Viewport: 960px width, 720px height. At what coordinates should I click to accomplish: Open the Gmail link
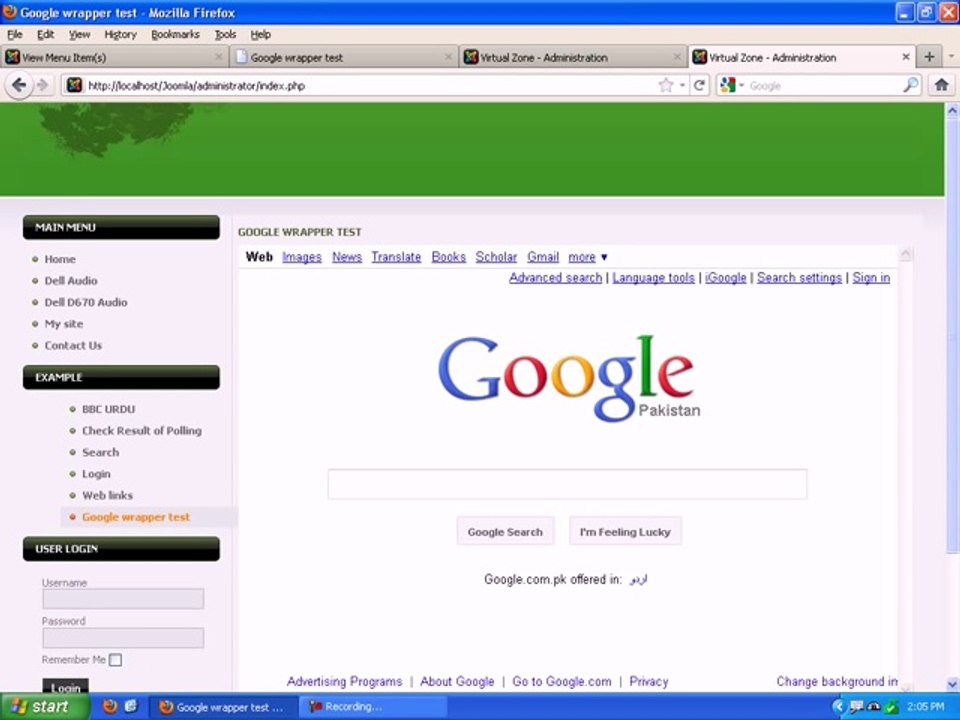tap(543, 257)
